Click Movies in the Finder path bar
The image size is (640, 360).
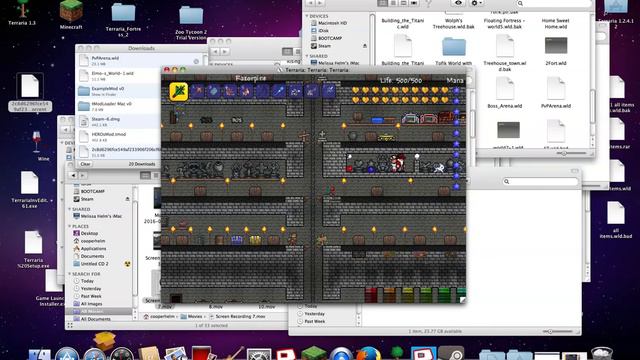click(191, 316)
